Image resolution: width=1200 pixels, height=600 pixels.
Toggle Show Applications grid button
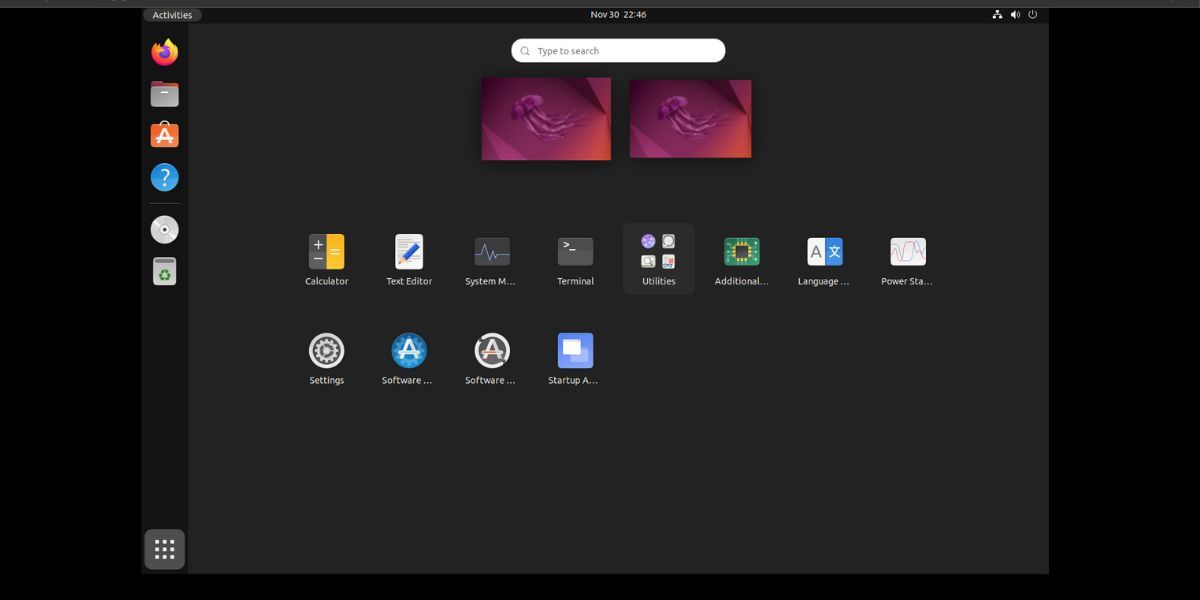[165, 549]
